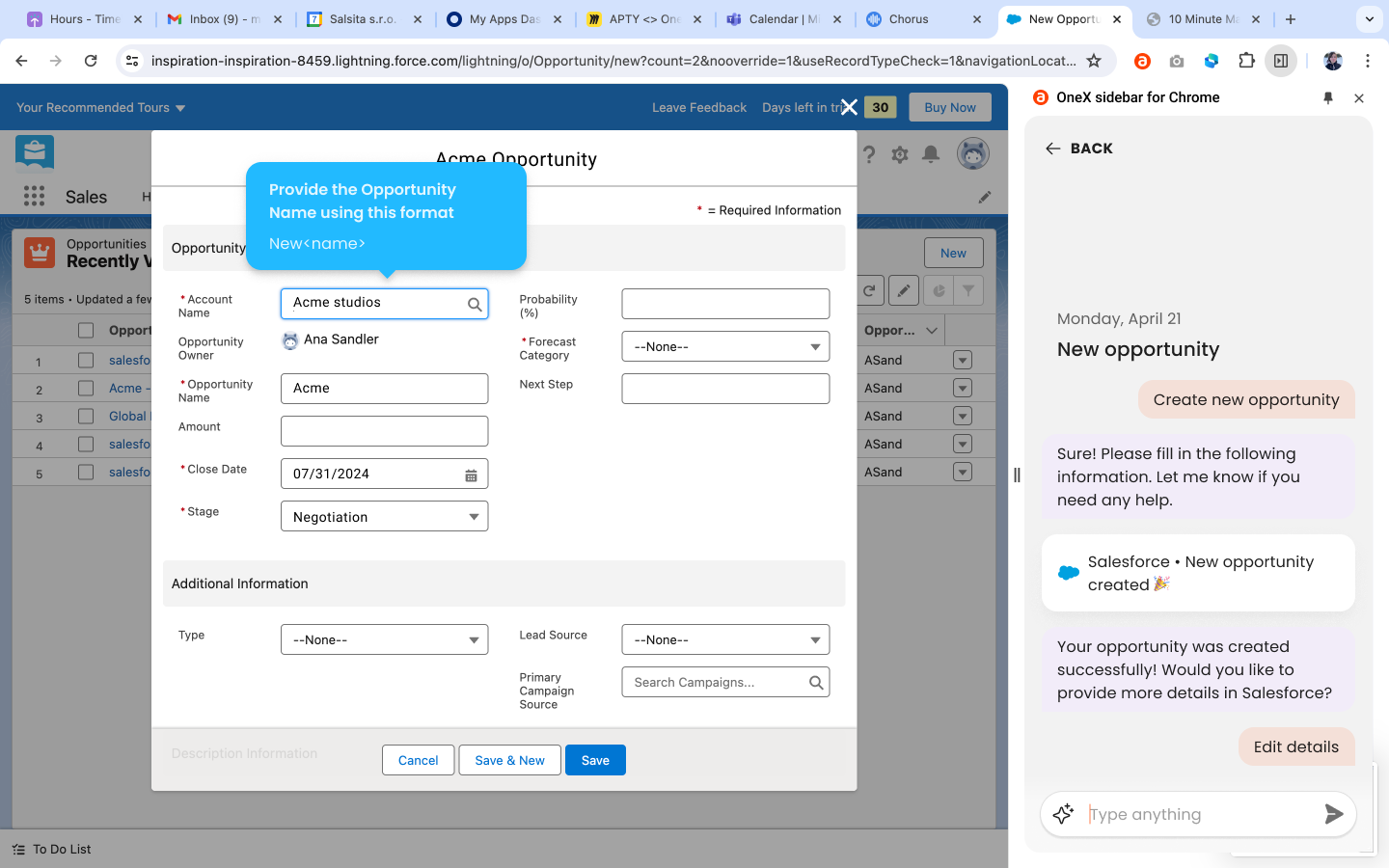Viewport: 1389px width, 868px height.
Task: Tick the select-all checkbox in list header
Action: click(86, 330)
